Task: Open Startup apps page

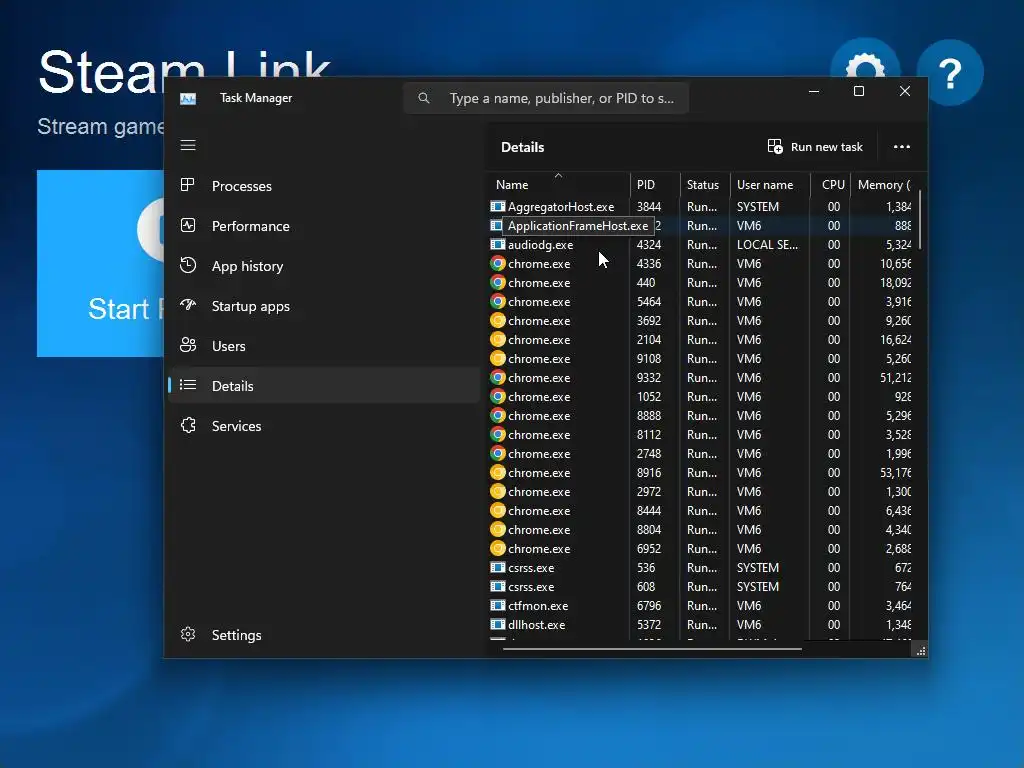Action: [x=324, y=306]
